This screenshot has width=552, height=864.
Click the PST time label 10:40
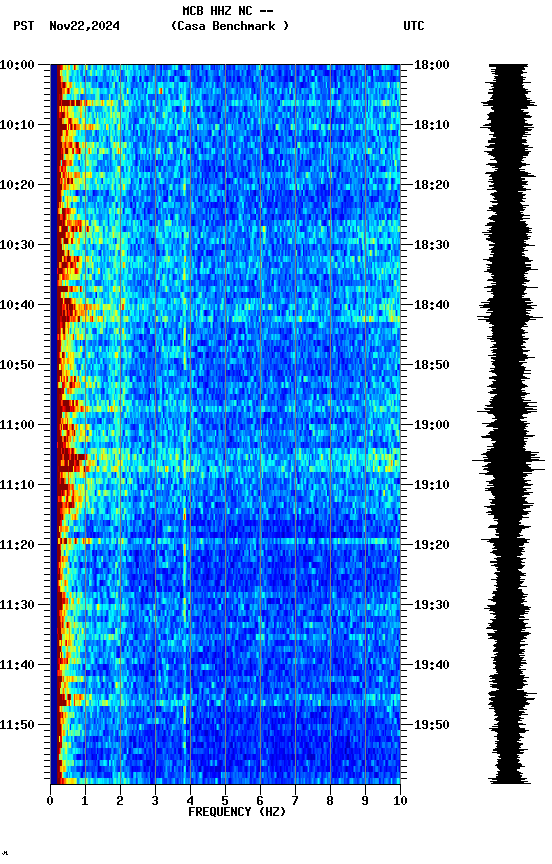pos(17,305)
